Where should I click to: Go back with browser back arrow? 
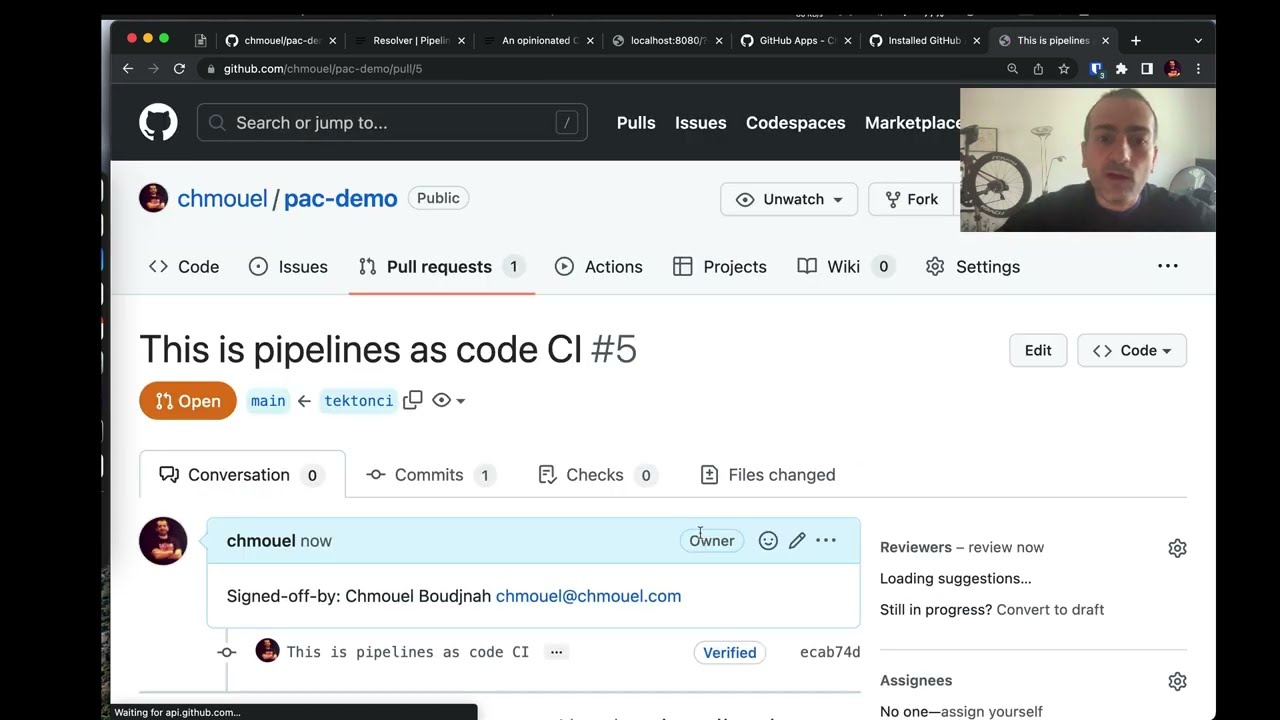pos(128,69)
